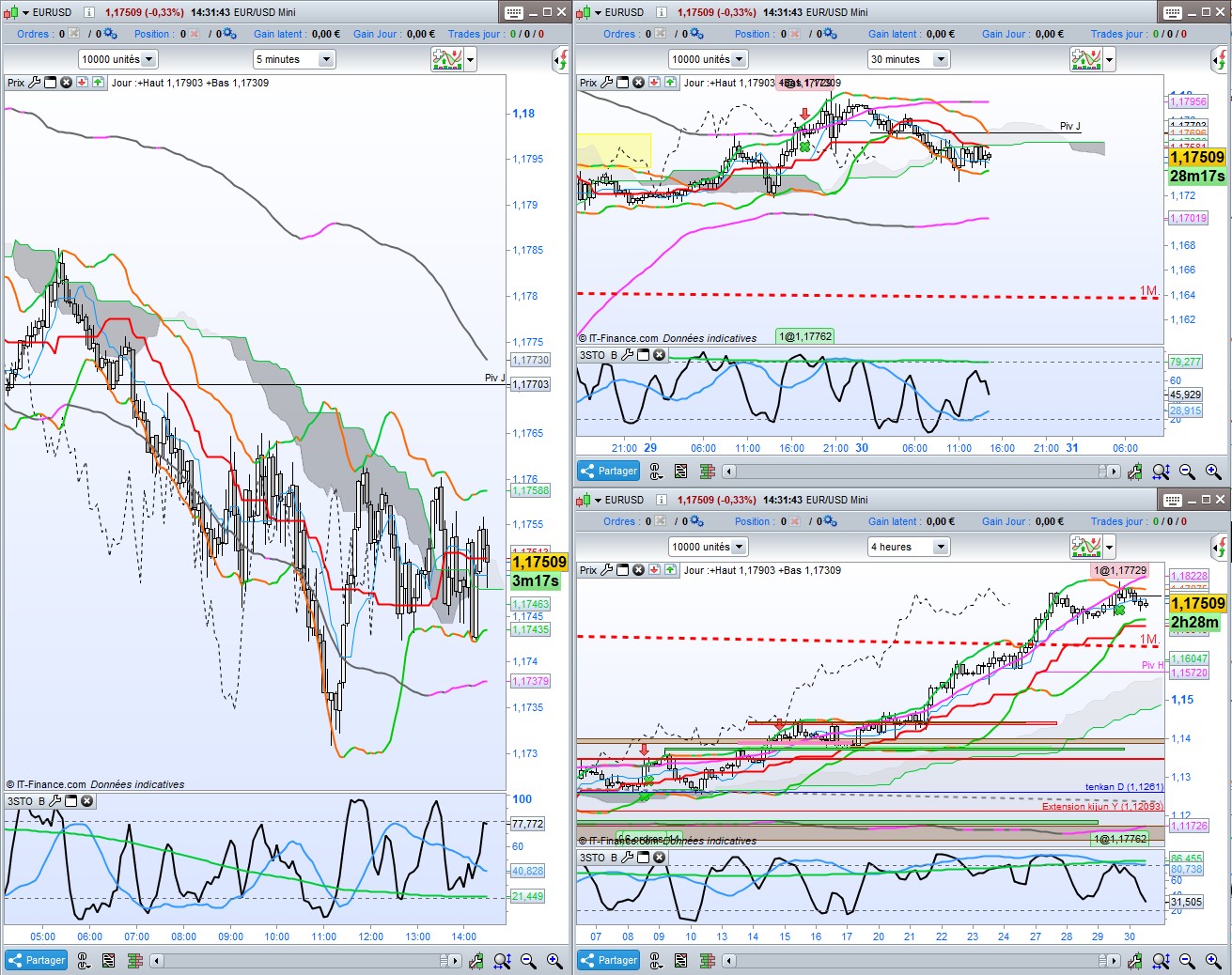Expand the 30 minutes timeframe selector
The width and height of the screenshot is (1232, 975).
pyautogui.click(x=908, y=59)
